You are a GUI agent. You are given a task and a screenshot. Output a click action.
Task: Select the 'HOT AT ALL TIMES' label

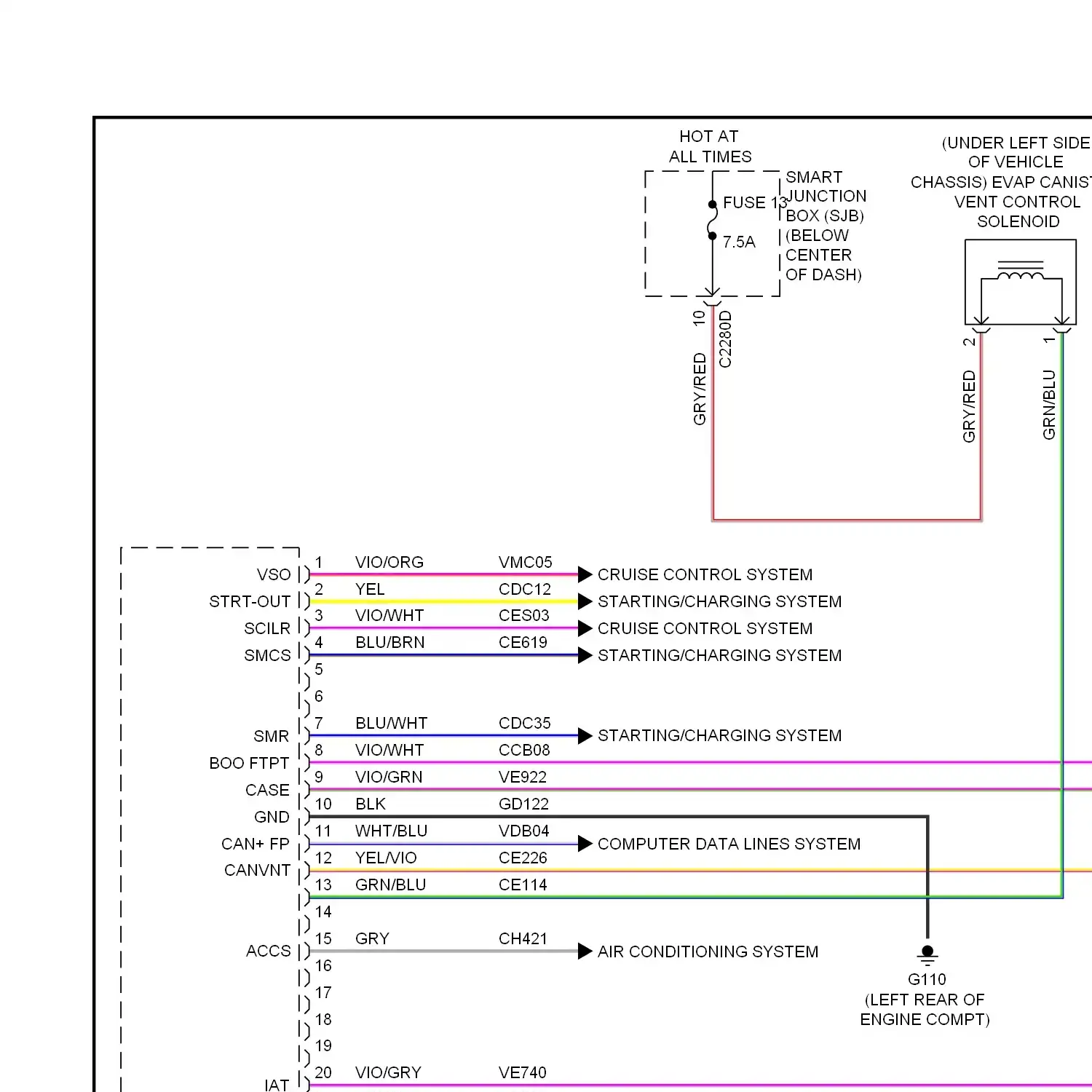710,146
